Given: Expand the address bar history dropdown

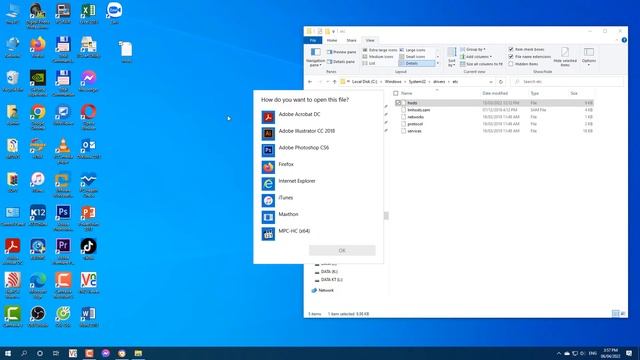Looking at the screenshot, I should tap(491, 82).
